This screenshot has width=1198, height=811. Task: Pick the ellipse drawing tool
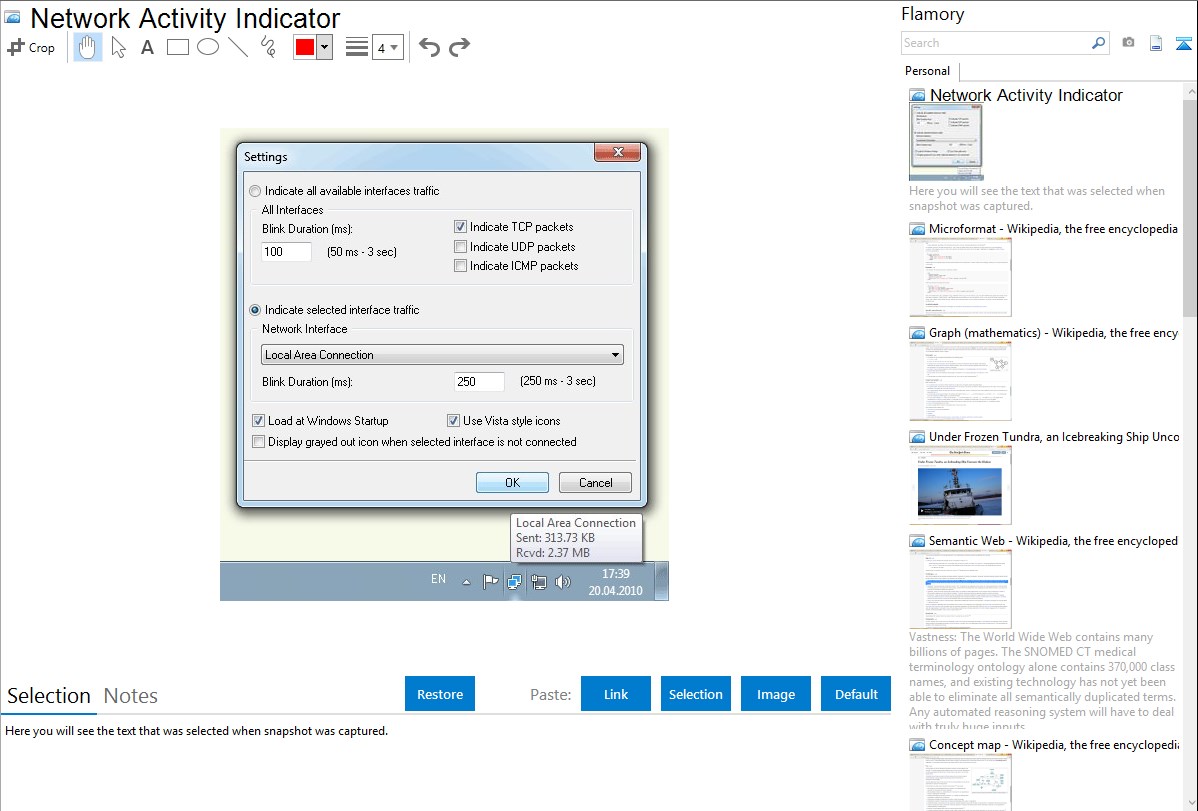pos(208,47)
